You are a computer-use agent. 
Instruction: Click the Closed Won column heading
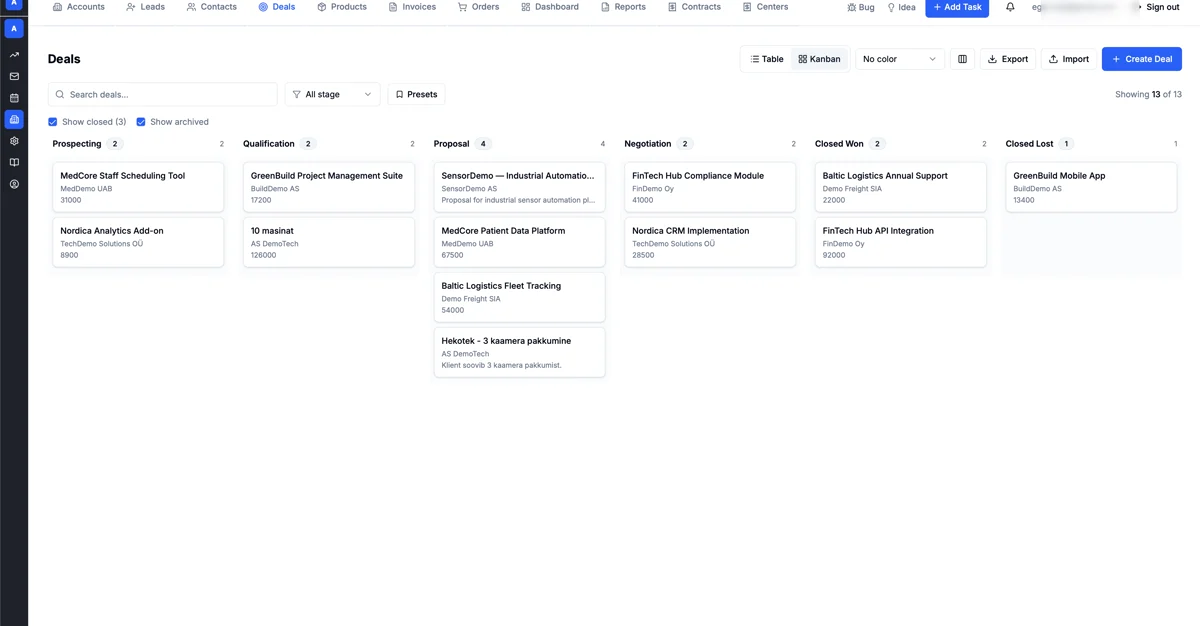(x=839, y=144)
